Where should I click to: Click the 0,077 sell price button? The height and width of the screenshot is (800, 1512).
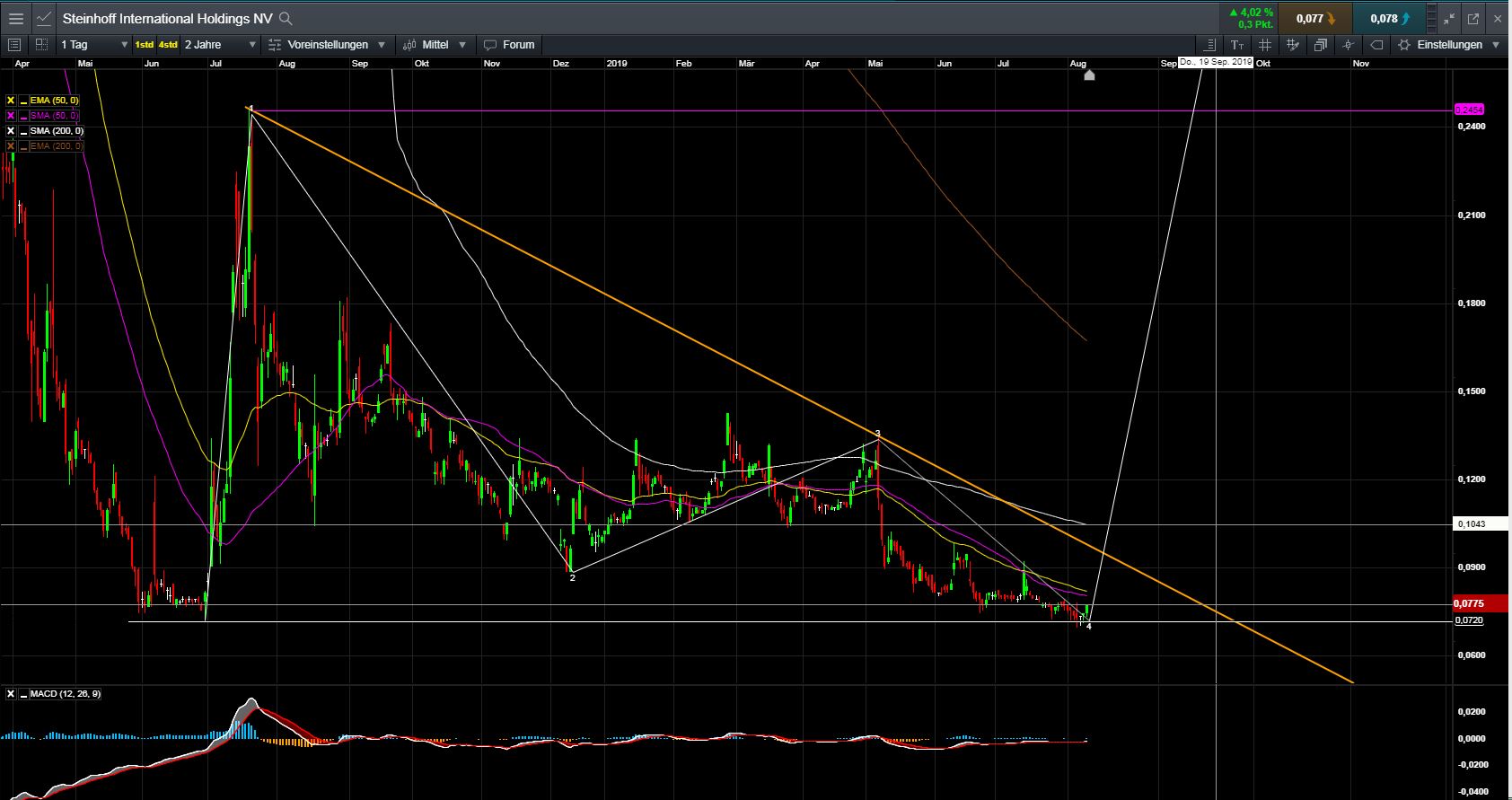[1315, 18]
